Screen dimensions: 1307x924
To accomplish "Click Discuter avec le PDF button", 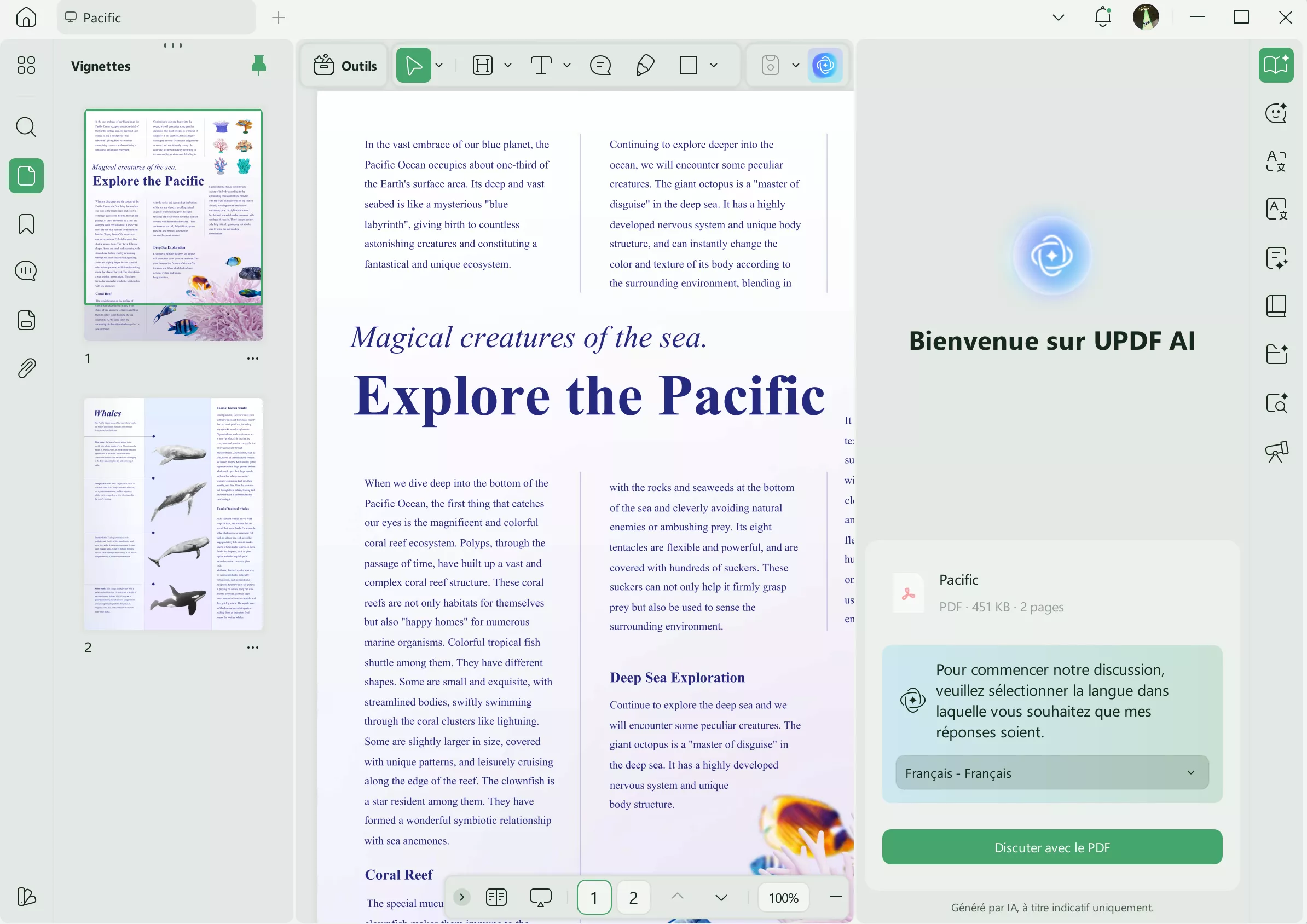I will [x=1051, y=847].
